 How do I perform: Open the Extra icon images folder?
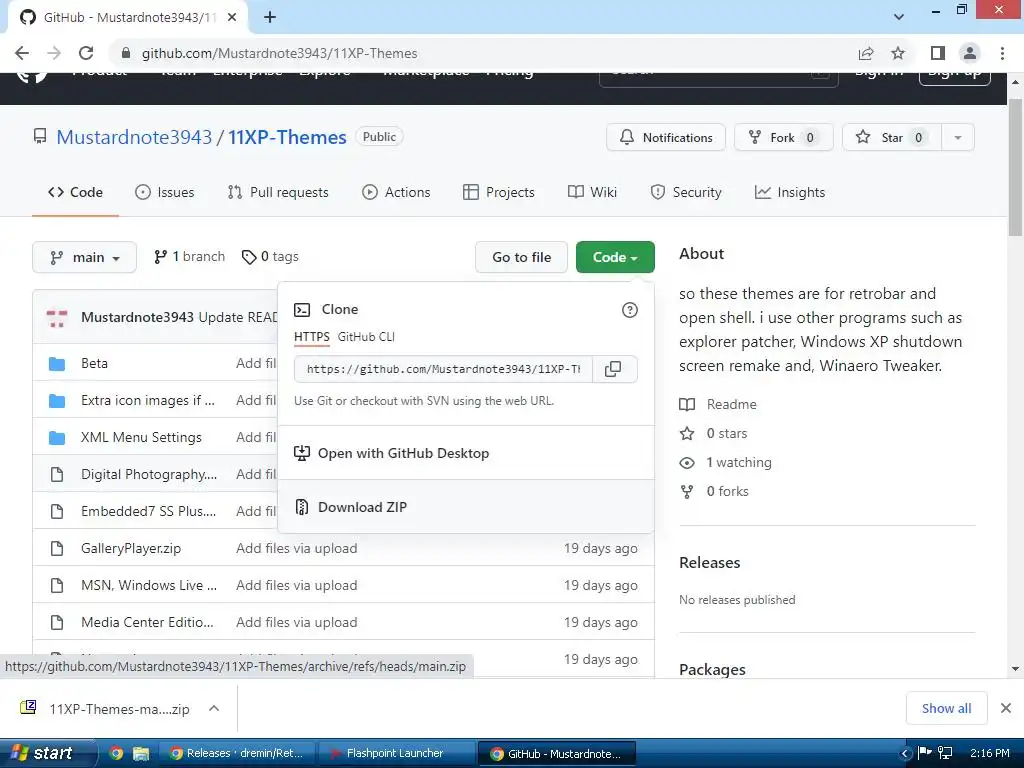148,400
